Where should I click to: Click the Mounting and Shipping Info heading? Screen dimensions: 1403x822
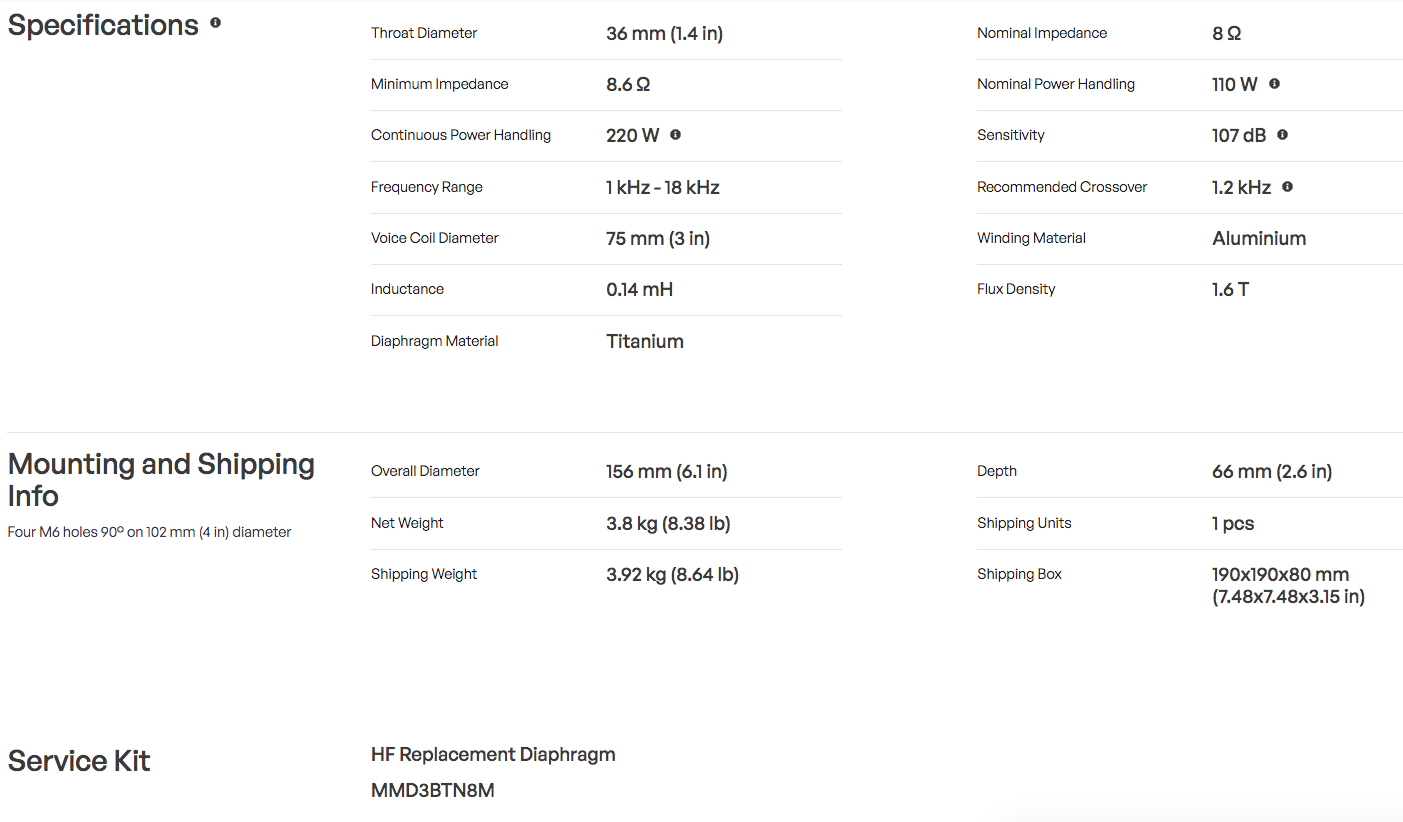coord(161,480)
